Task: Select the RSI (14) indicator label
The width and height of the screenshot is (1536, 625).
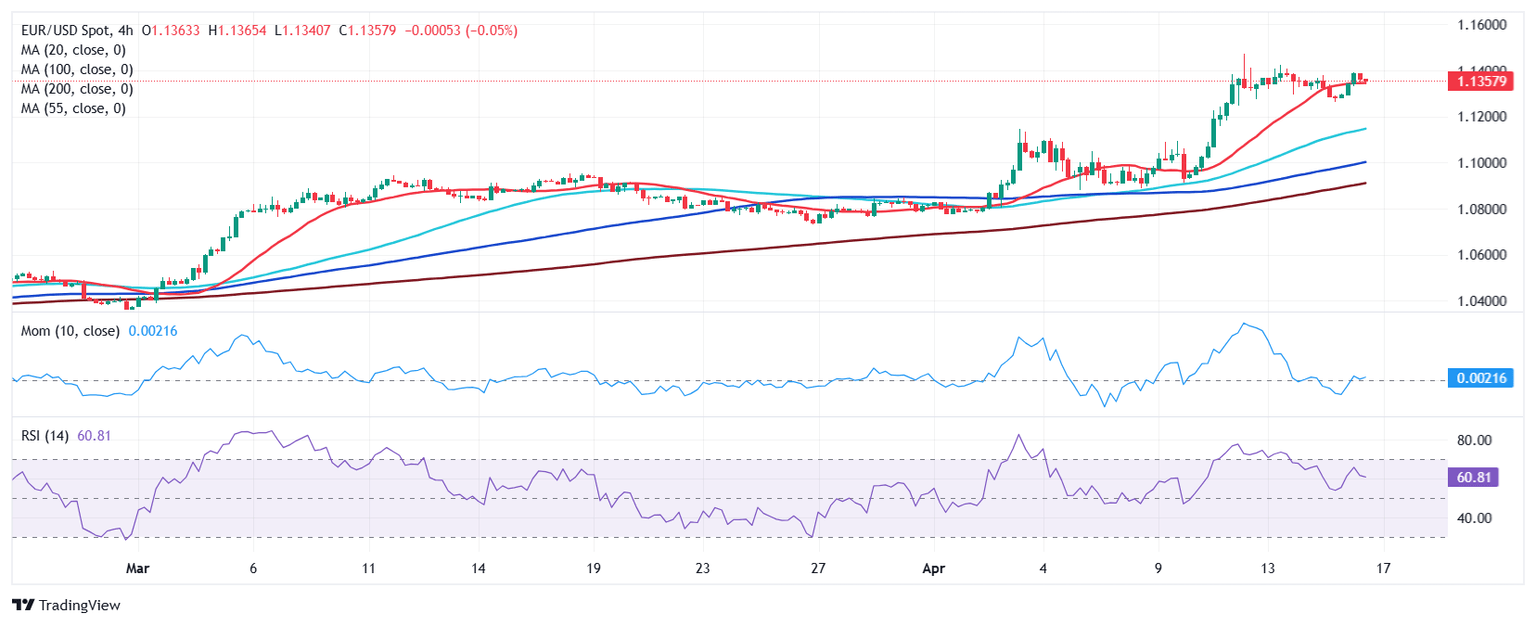Action: coord(46,436)
